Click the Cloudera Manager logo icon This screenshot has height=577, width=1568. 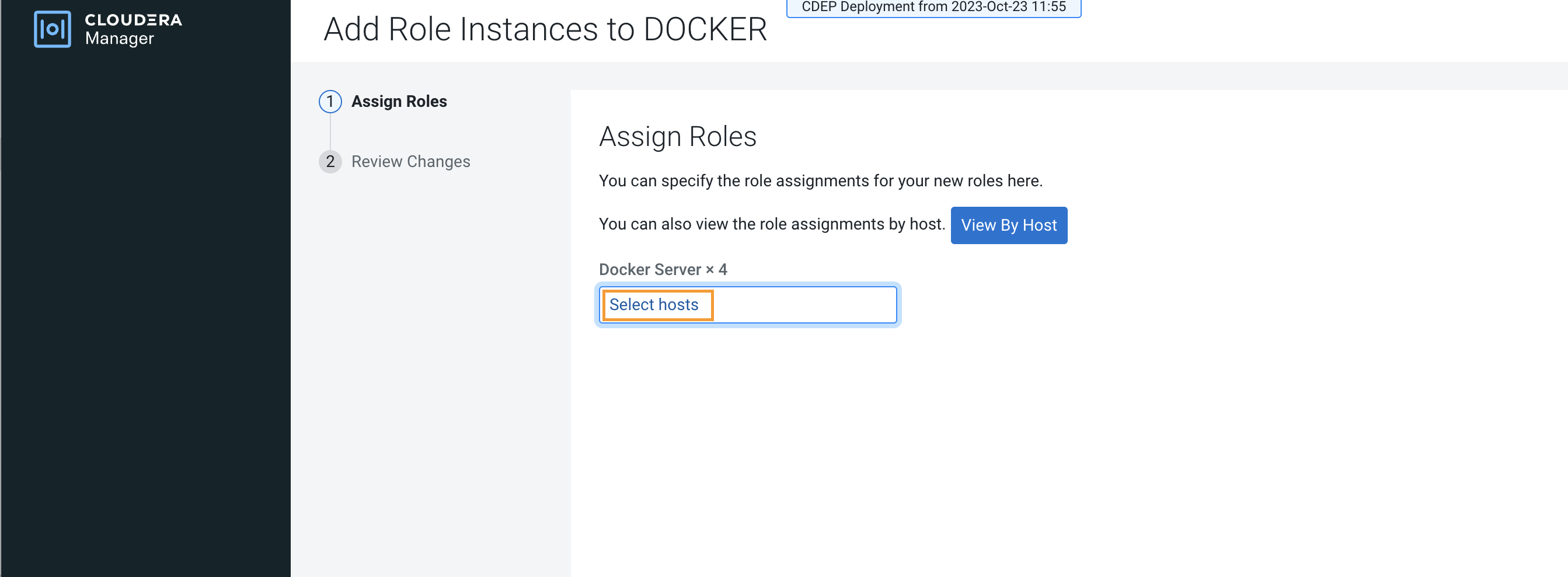[53, 29]
